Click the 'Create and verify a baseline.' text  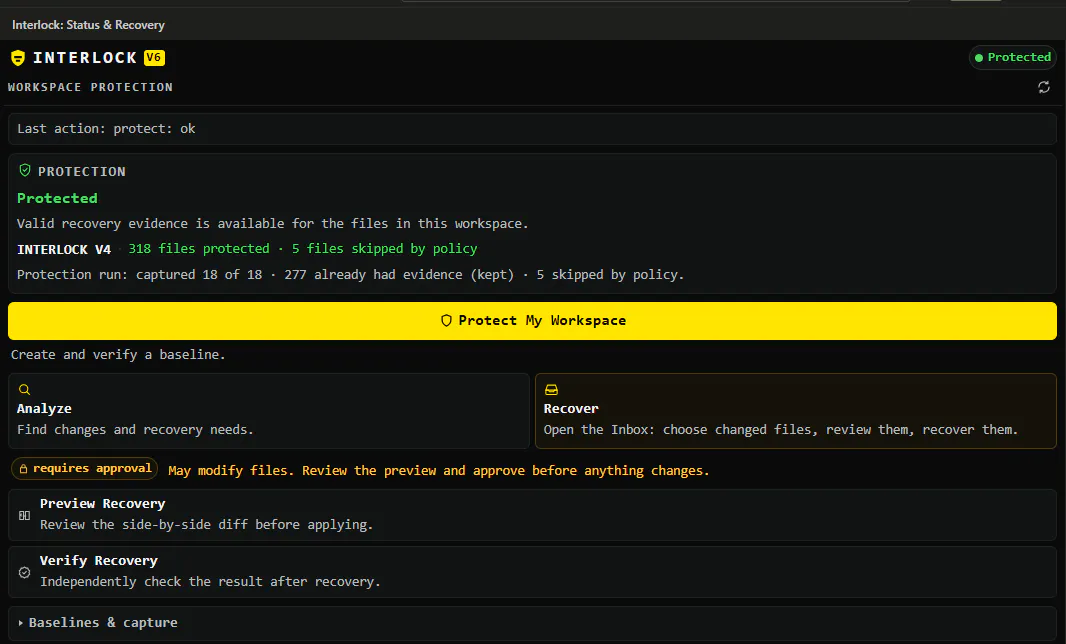tap(118, 355)
